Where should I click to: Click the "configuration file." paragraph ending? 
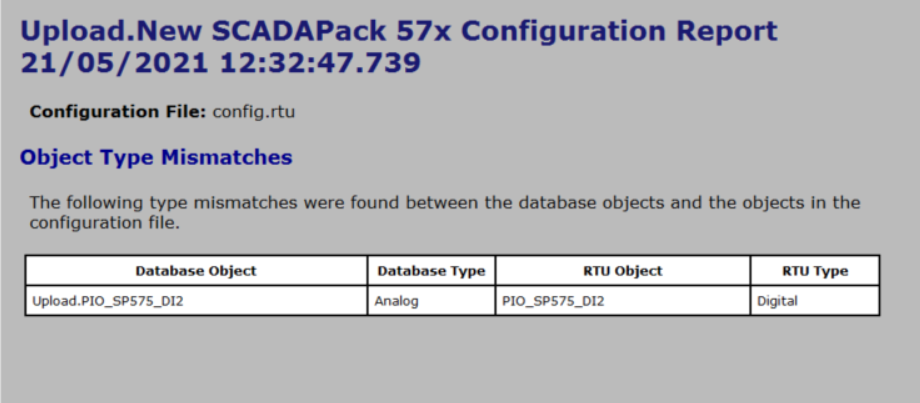click(x=104, y=222)
